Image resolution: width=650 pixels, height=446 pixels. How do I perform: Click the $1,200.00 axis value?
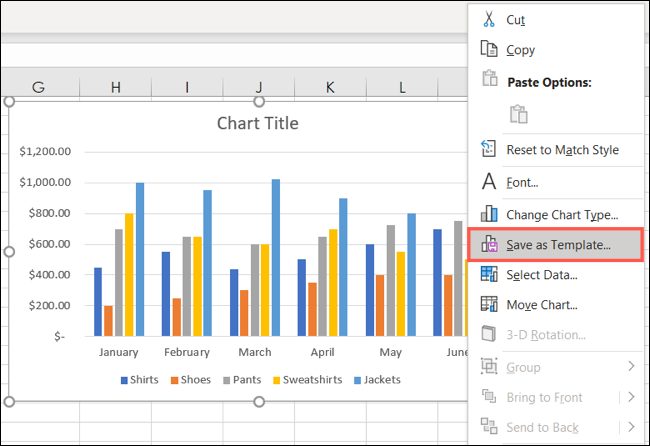(45, 151)
